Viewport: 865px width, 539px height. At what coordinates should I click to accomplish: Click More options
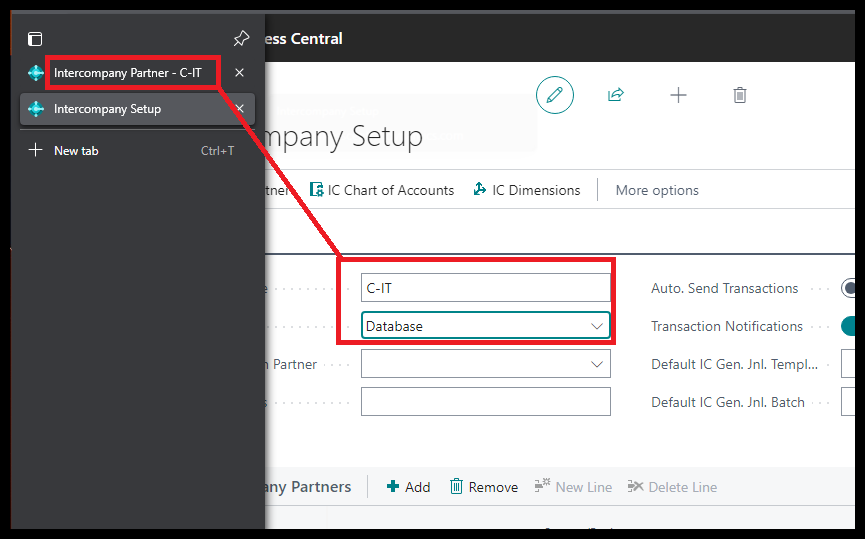[657, 190]
